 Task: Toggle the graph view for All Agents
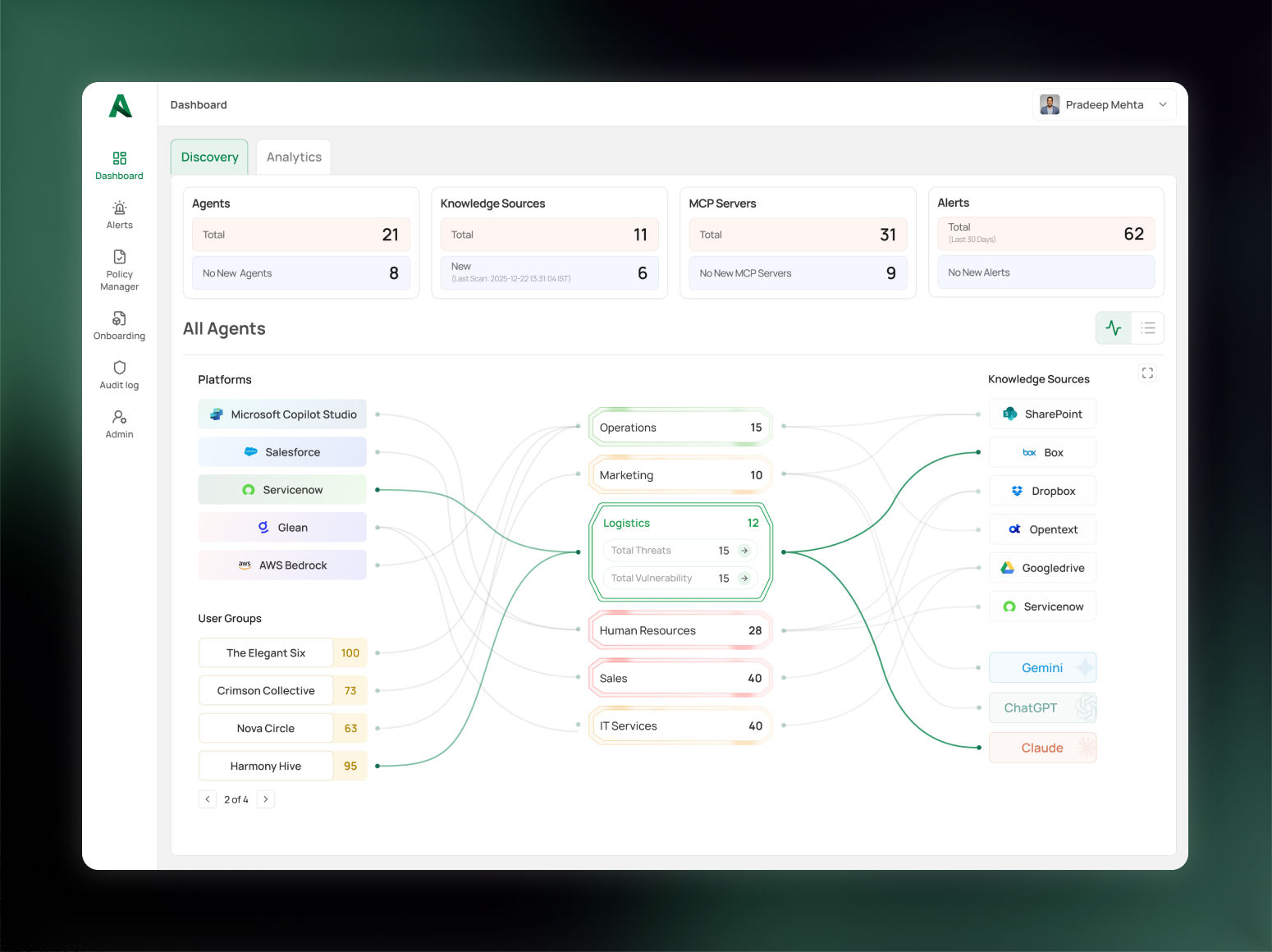pyautogui.click(x=1114, y=328)
